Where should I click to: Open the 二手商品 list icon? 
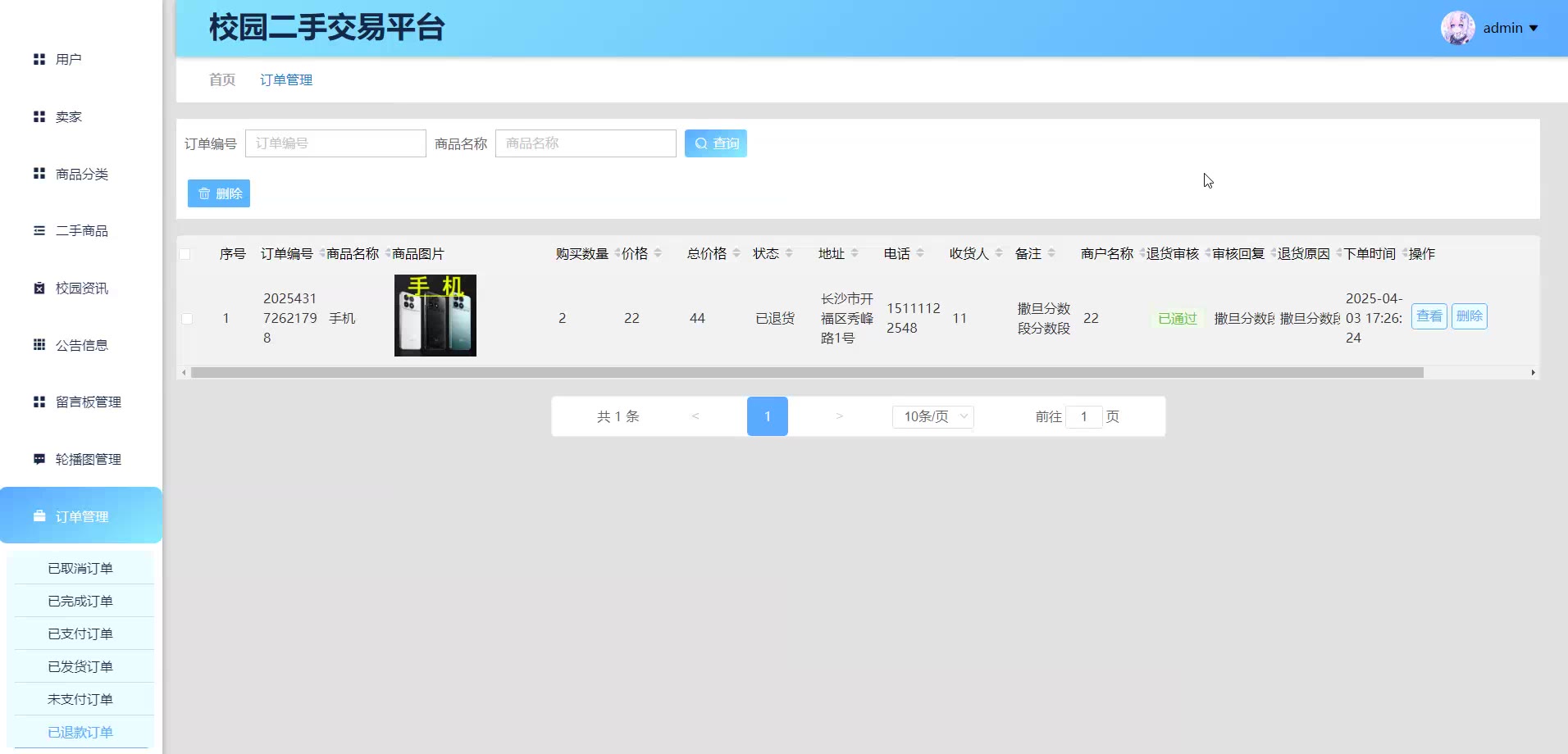click(x=39, y=230)
